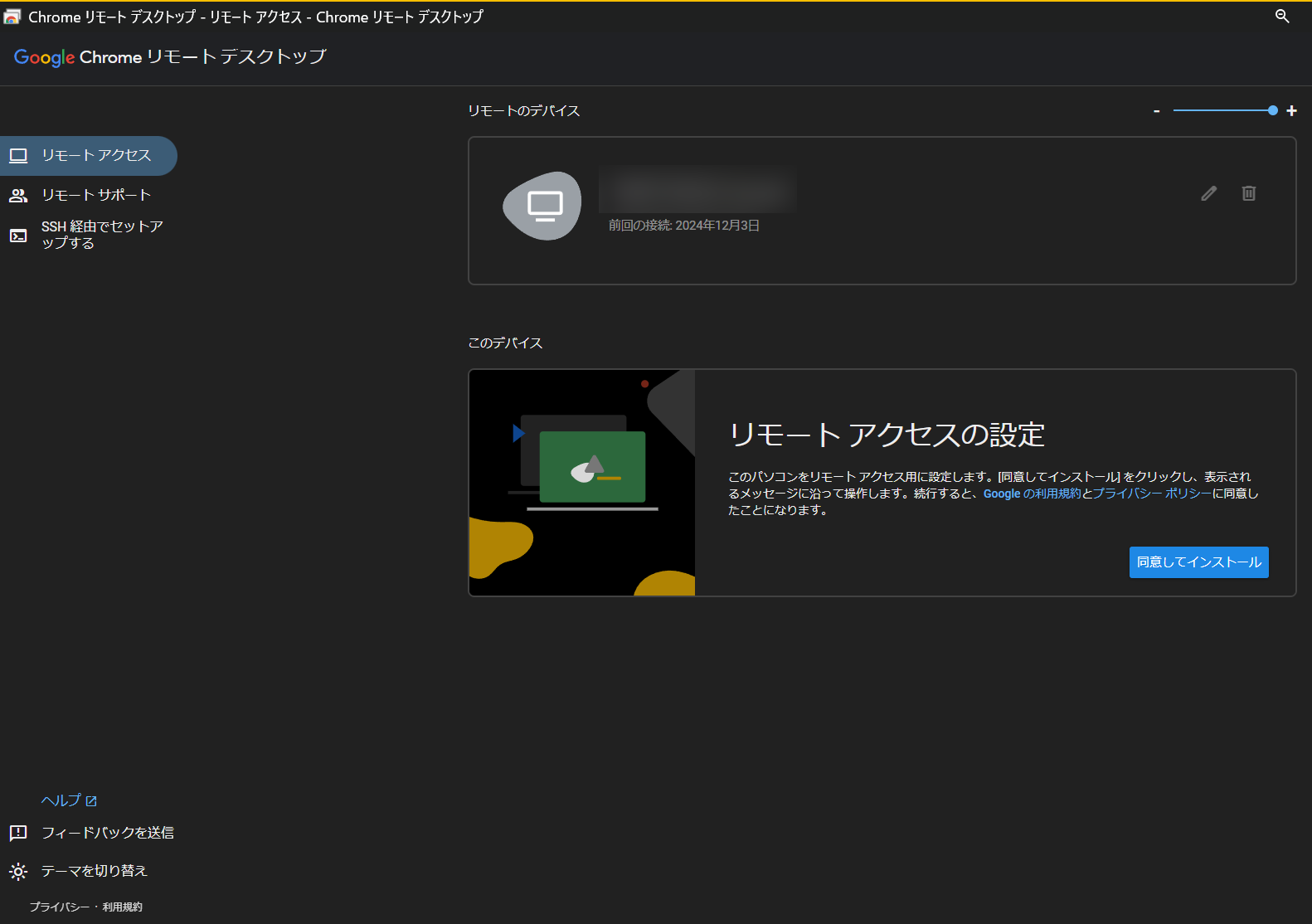Click フィードバックを送信

coord(108,833)
